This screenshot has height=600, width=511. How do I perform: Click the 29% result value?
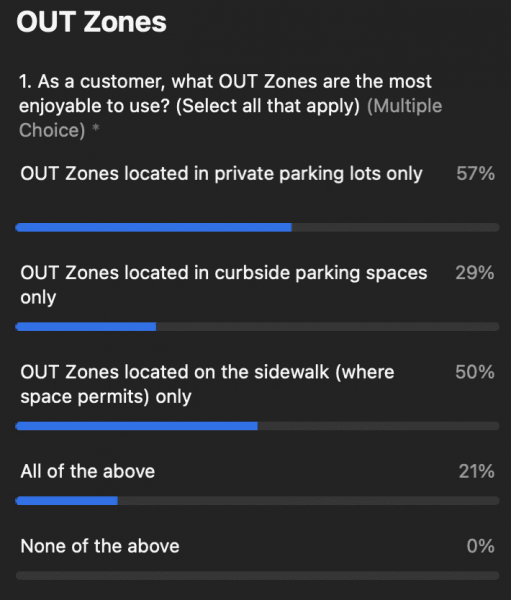[x=475, y=273]
